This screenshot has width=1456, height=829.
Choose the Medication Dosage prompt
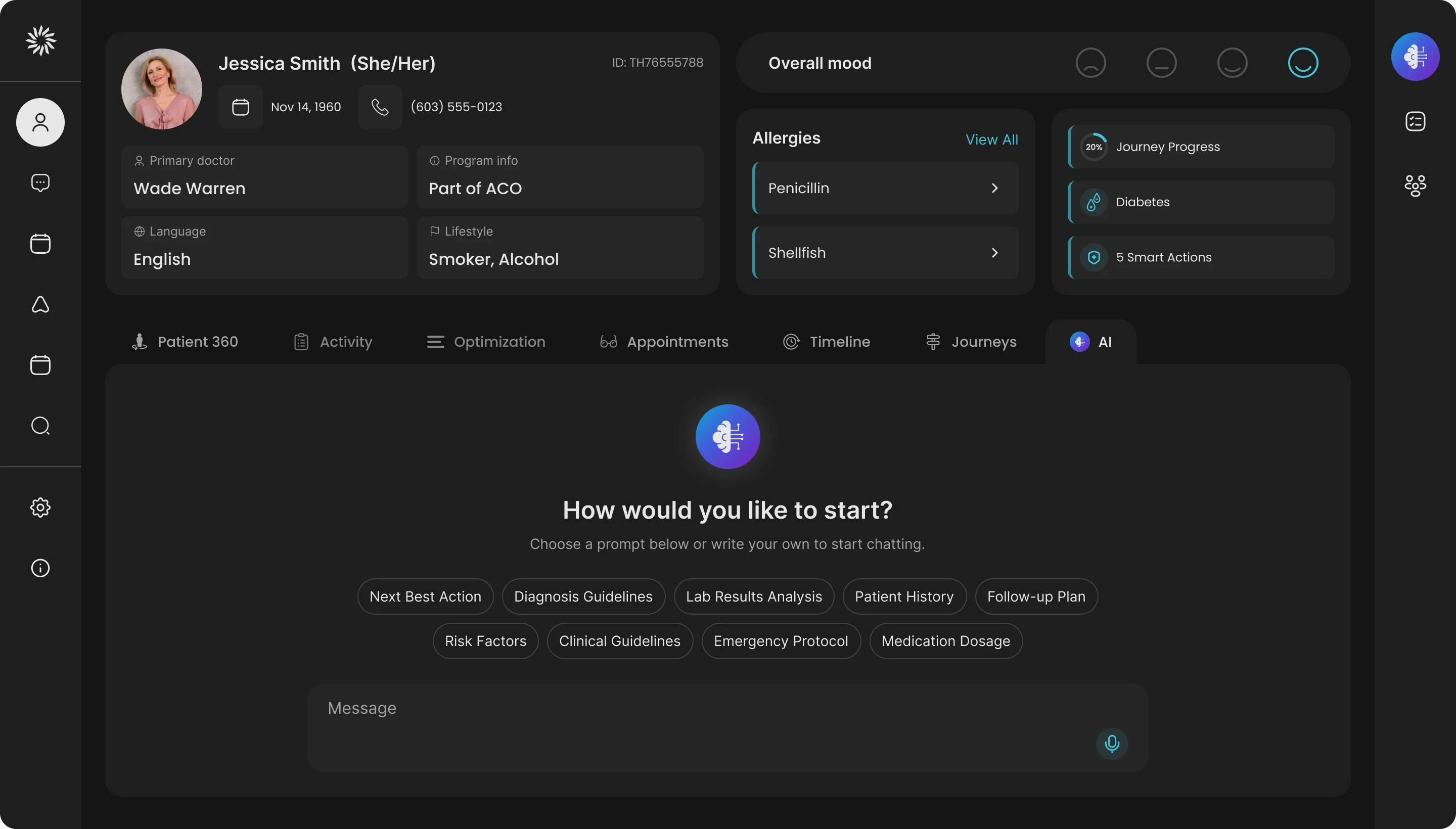point(946,641)
